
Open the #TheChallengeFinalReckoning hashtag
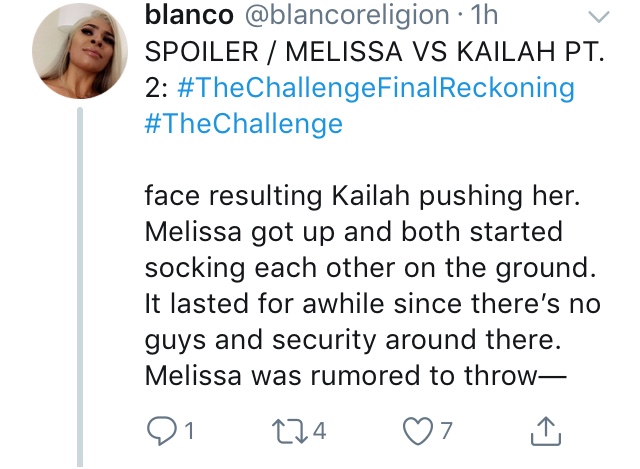tap(376, 88)
